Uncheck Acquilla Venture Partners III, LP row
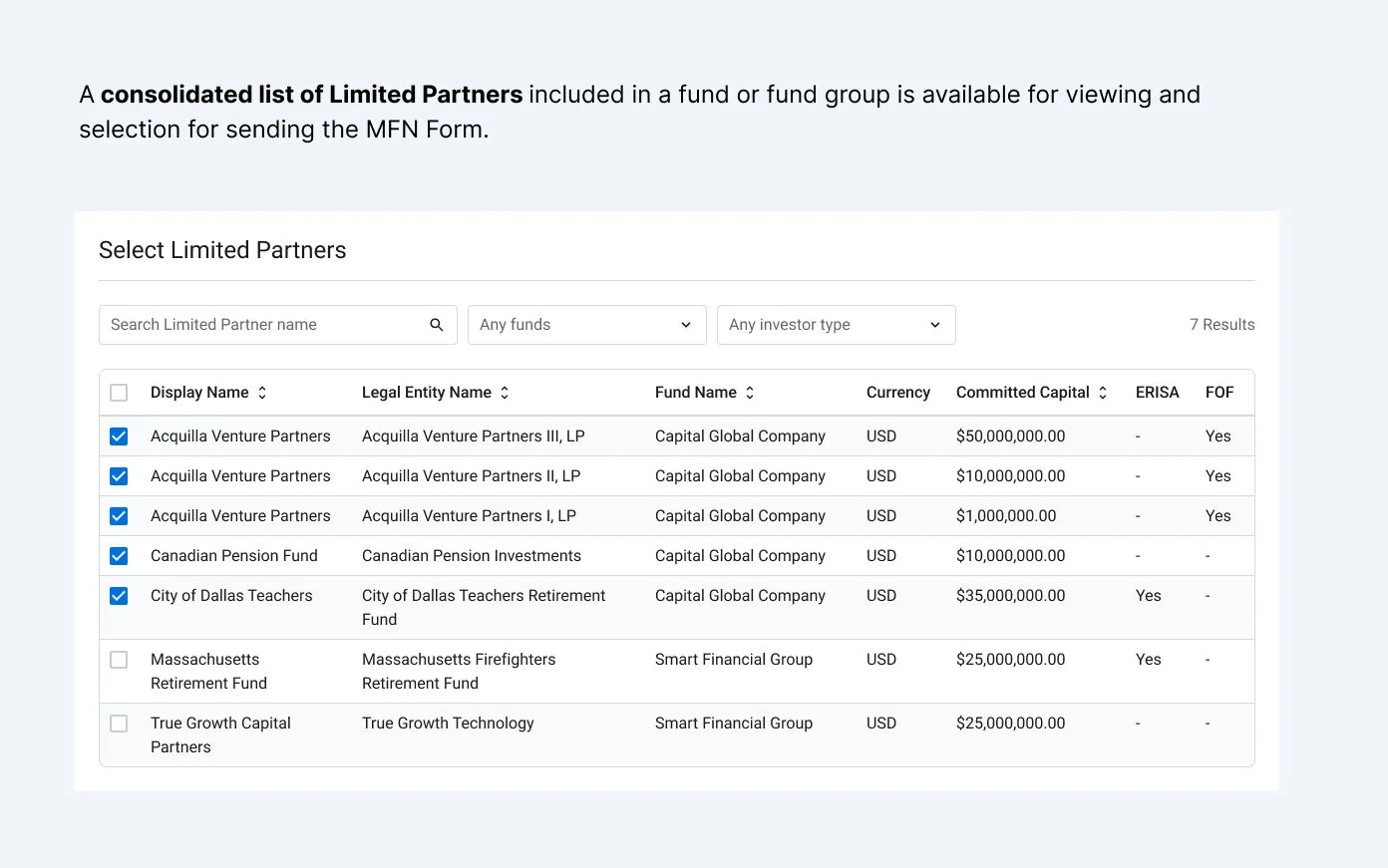 click(x=119, y=436)
